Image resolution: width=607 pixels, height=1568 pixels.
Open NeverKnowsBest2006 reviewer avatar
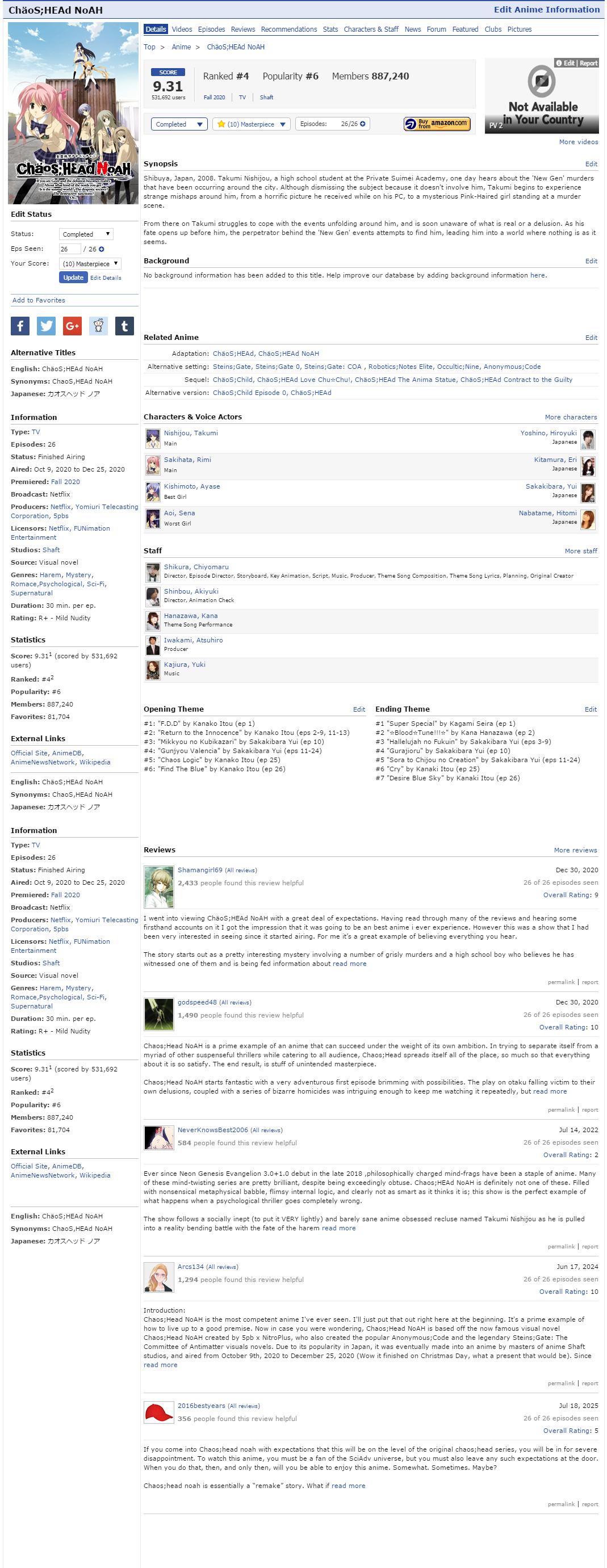click(x=159, y=1138)
